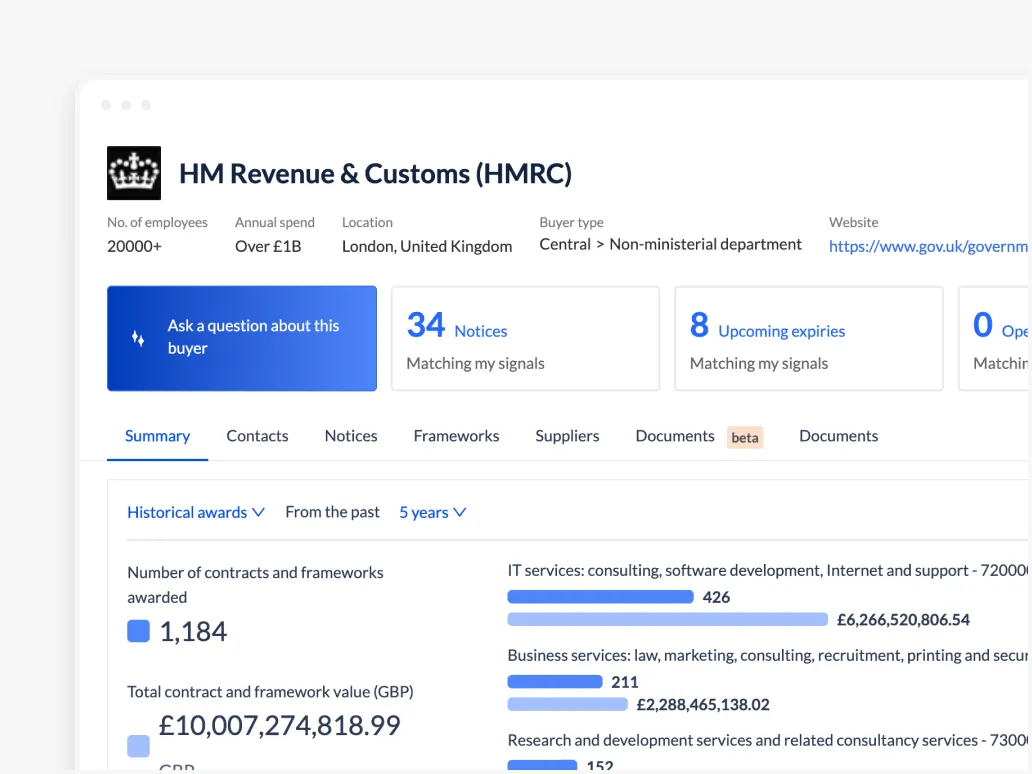Click the '20000+' employees value
The image size is (1032, 774).
click(x=134, y=246)
